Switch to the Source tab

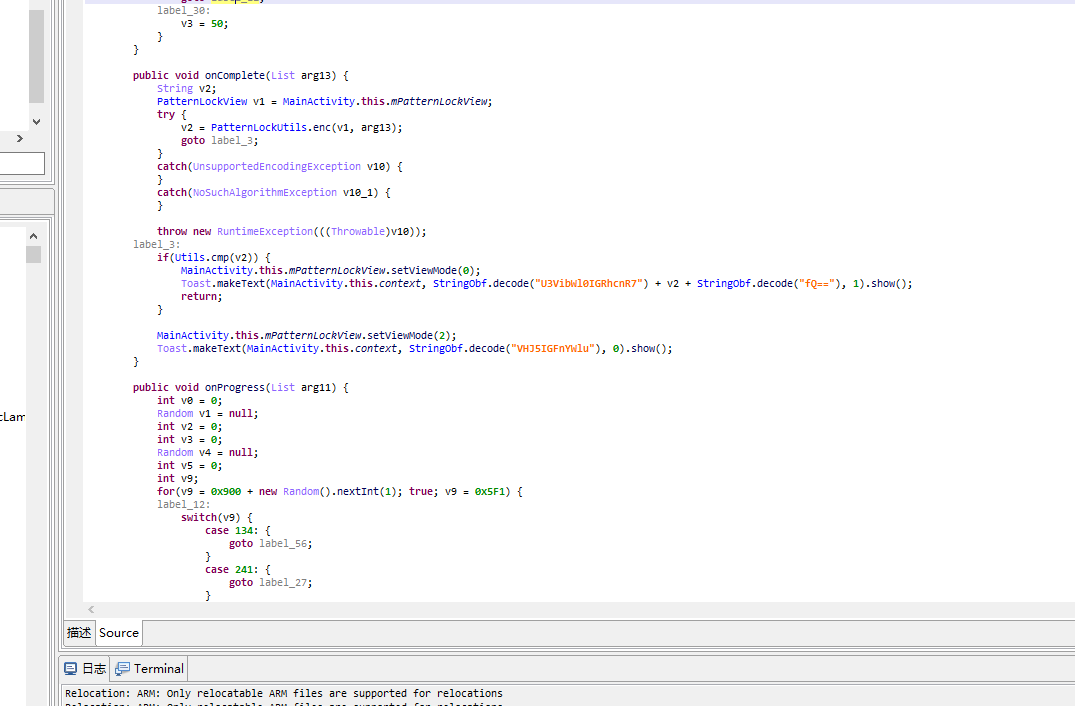click(119, 633)
